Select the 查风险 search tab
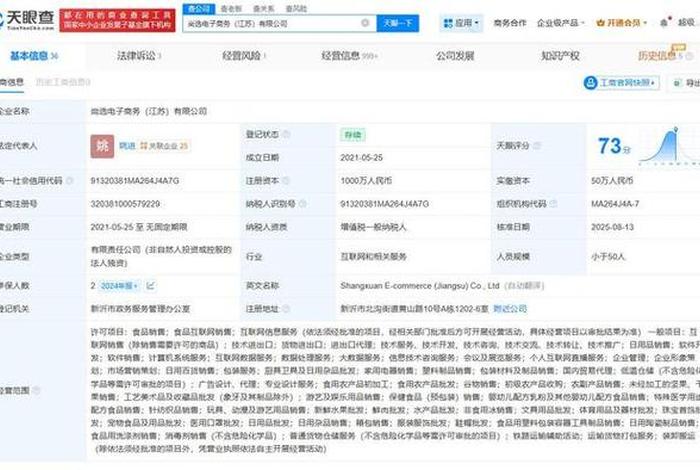The image size is (700, 470). point(296,8)
